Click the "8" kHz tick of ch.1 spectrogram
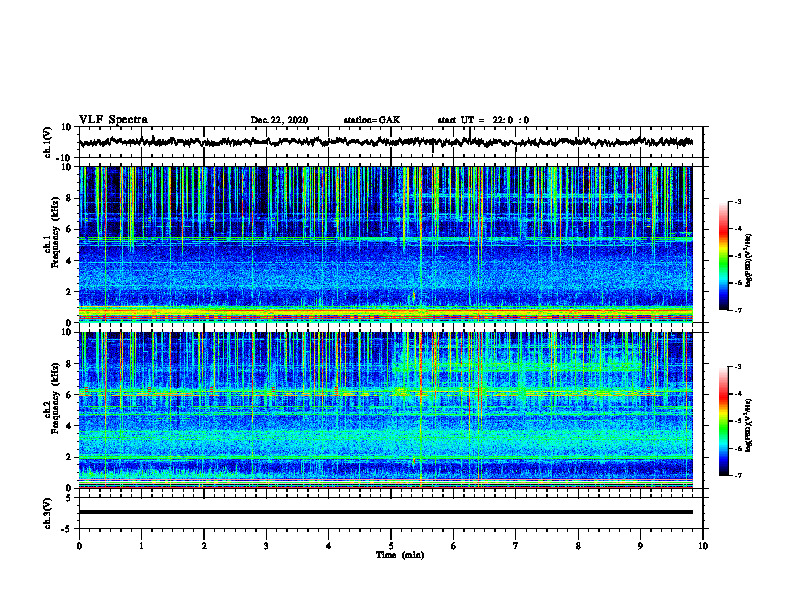 click(x=70, y=198)
